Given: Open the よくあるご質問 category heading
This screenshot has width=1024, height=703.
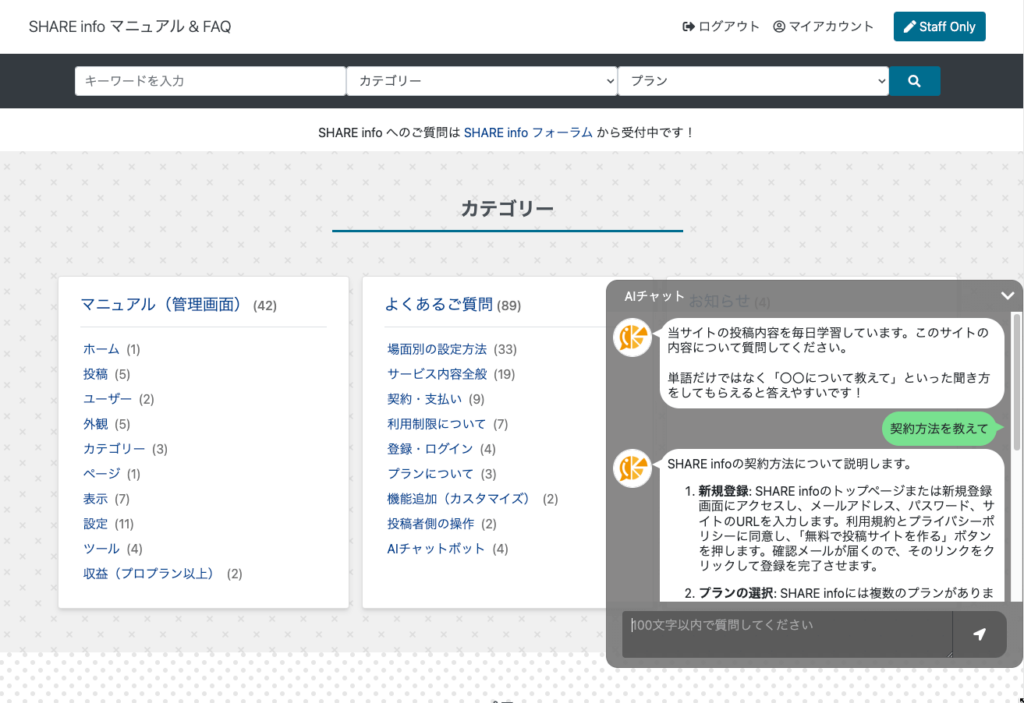Looking at the screenshot, I should click(x=438, y=304).
